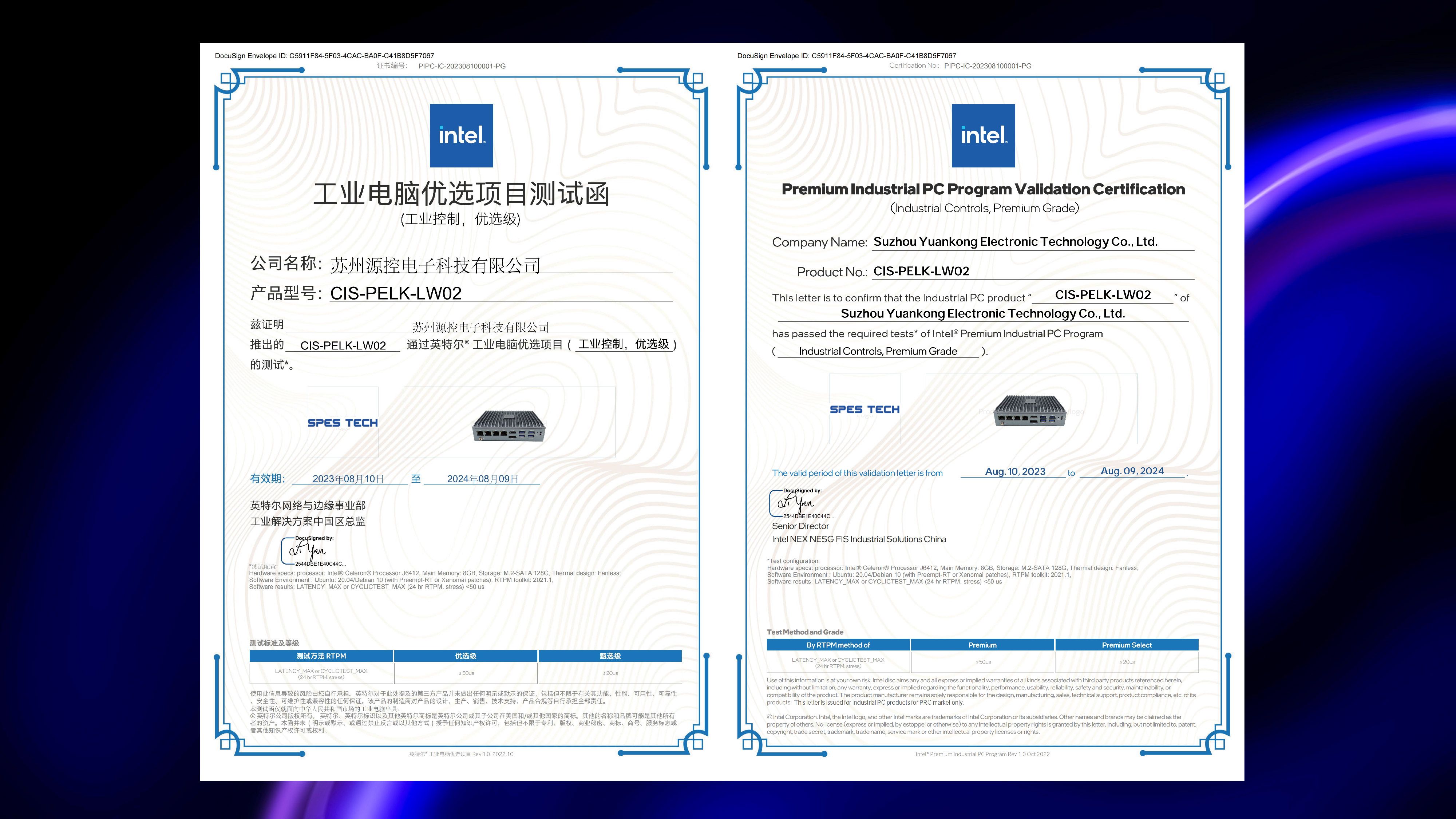Click the 有效期: label
This screenshot has width=1456, height=819.
[267, 479]
